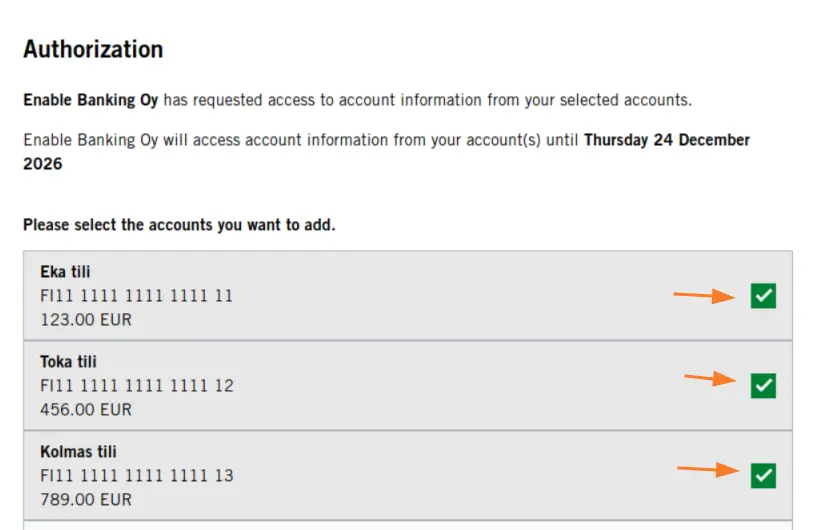Click the partially visible row below Kolmas tili
The height and width of the screenshot is (530, 827).
[408, 526]
